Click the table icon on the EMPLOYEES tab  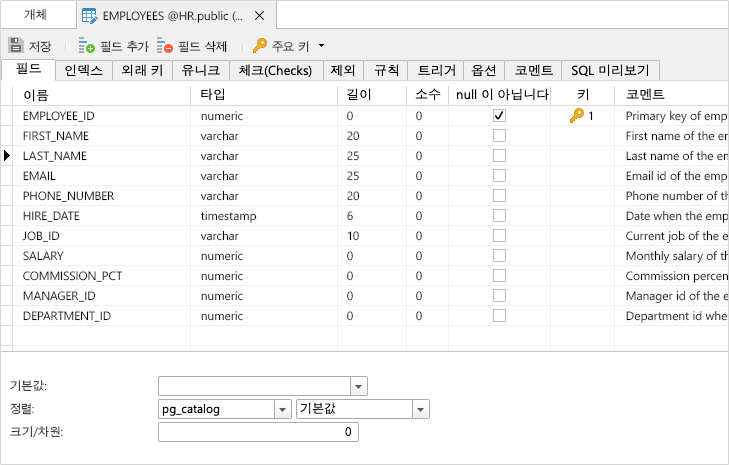click(x=89, y=16)
